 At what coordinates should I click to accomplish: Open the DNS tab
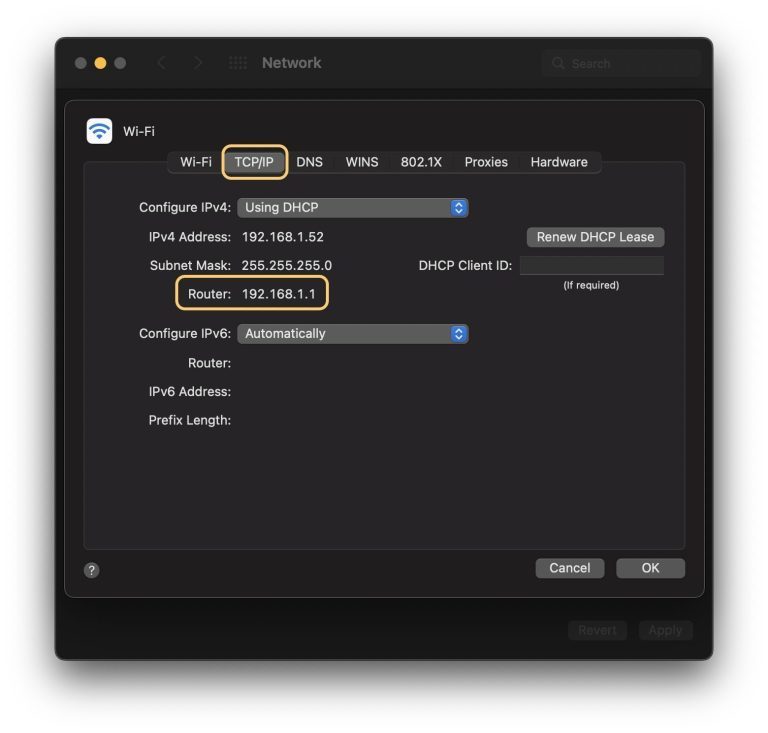tap(310, 162)
